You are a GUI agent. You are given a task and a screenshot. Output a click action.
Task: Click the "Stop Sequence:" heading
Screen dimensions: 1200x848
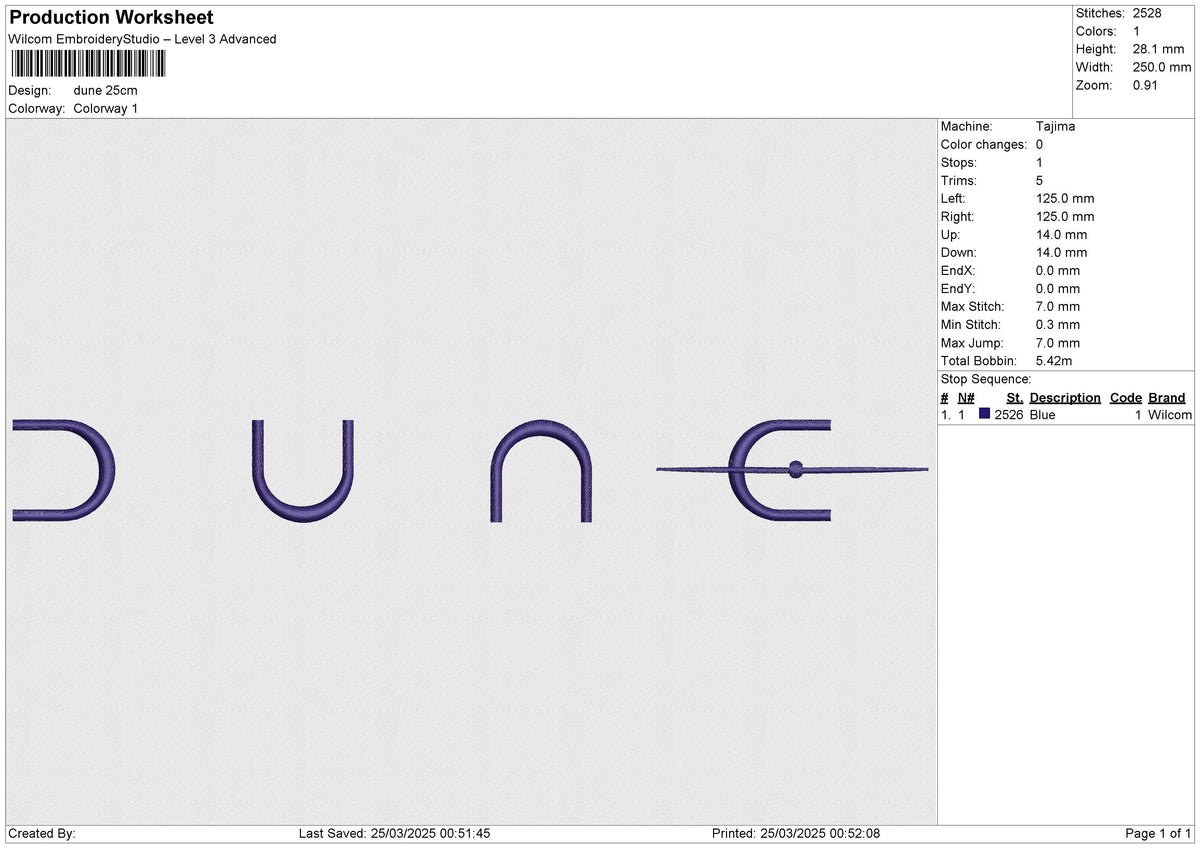tap(986, 379)
